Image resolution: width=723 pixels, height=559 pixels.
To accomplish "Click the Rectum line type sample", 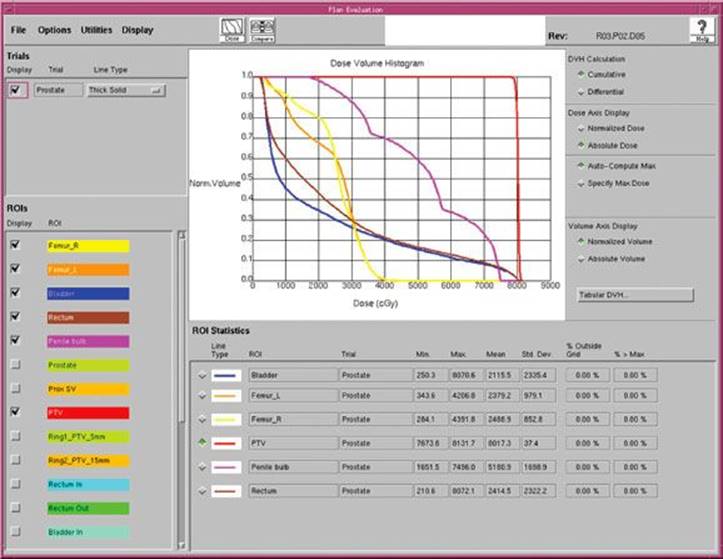I will pyautogui.click(x=226, y=491).
